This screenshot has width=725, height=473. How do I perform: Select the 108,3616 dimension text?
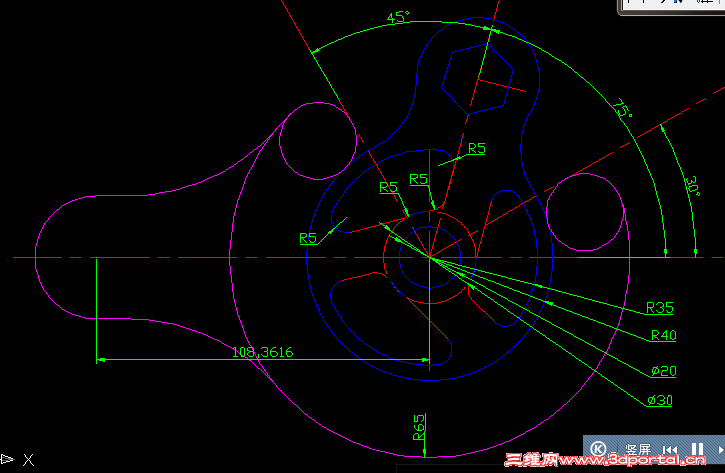(x=262, y=352)
